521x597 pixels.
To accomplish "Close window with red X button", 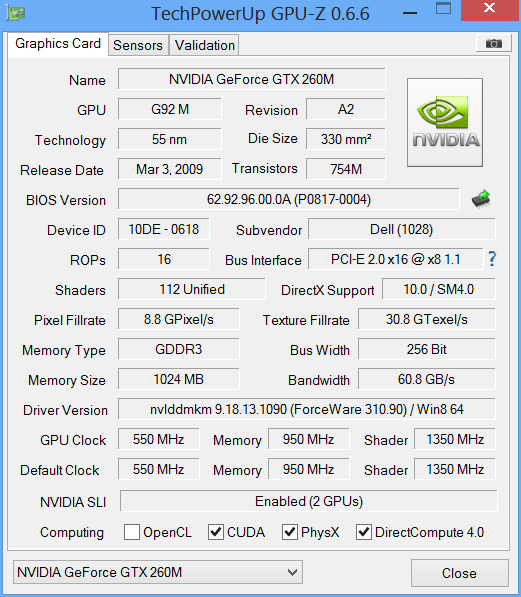I will 489,9.
